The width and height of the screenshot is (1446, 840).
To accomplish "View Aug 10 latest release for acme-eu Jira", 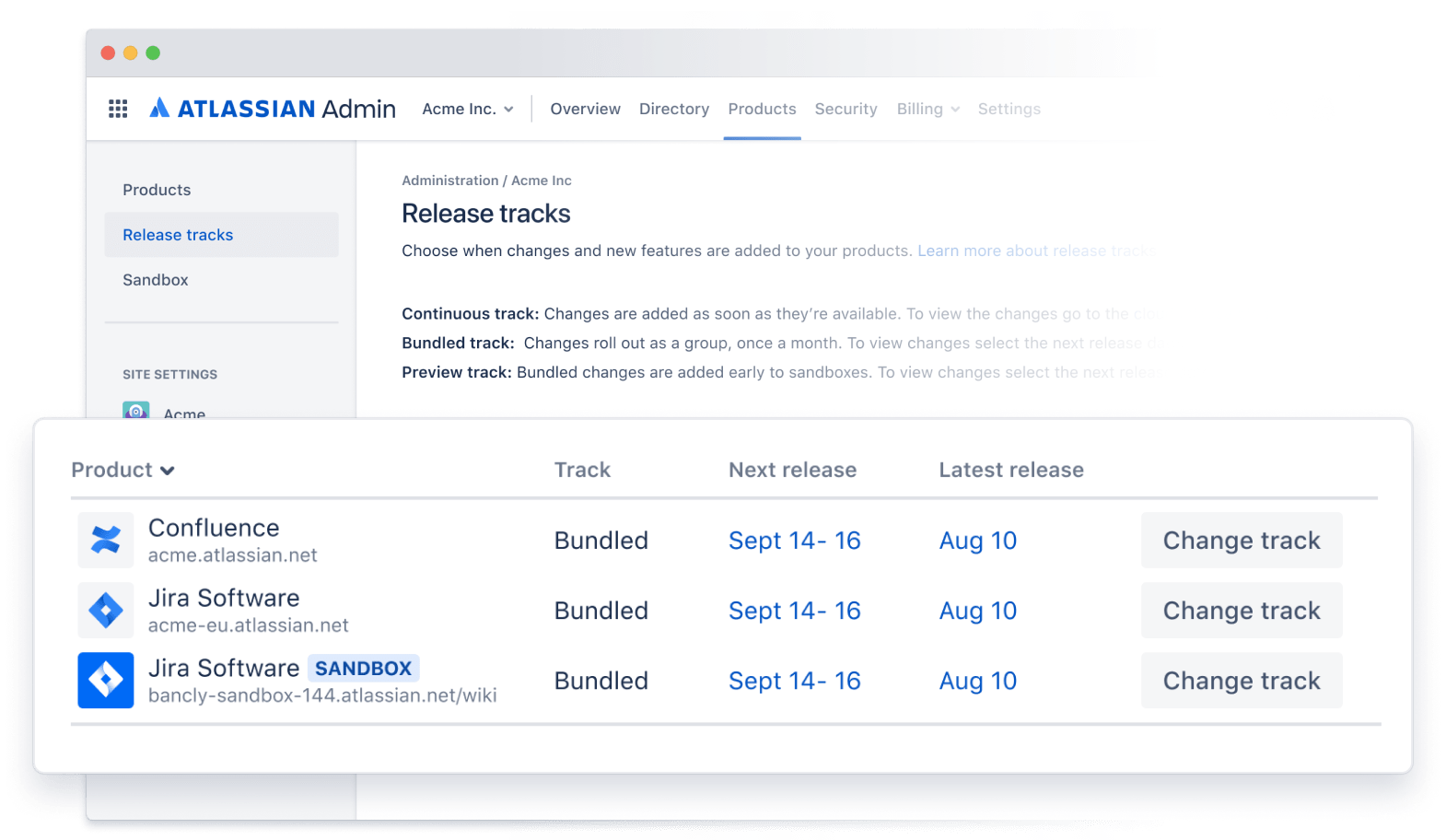I will 977,611.
